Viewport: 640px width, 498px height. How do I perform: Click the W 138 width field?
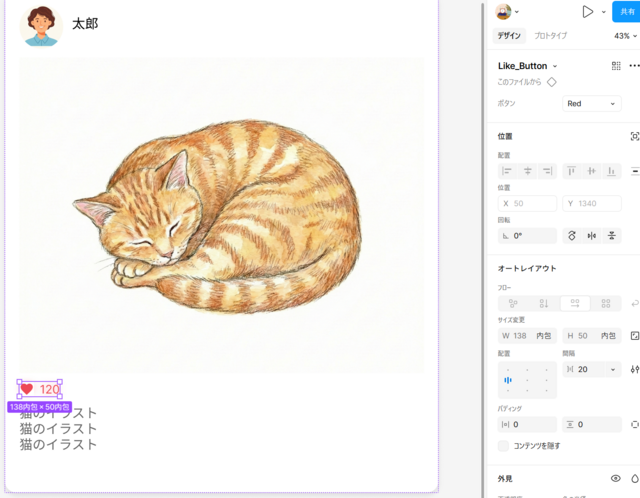pyautogui.click(x=527, y=336)
